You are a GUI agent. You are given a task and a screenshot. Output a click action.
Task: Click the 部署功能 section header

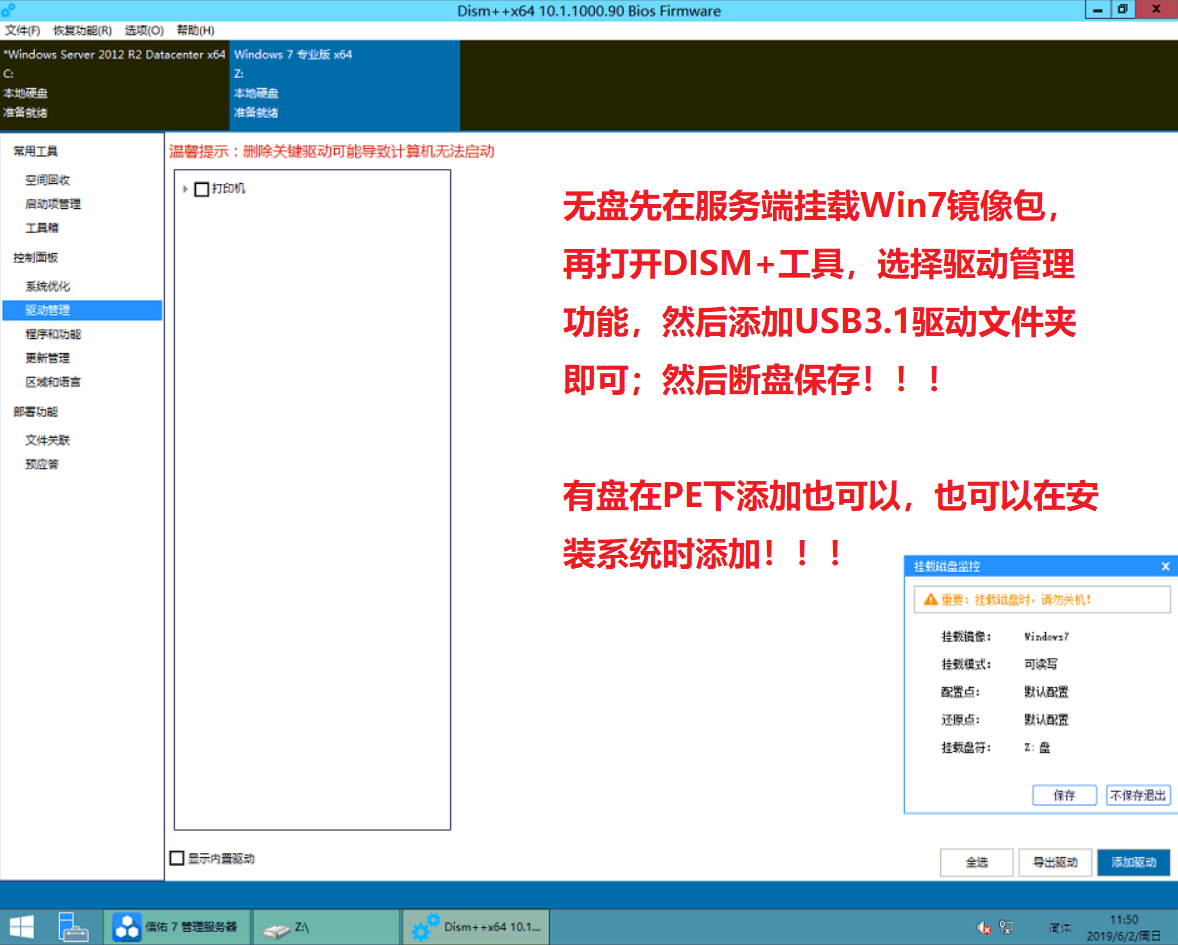click(35, 412)
